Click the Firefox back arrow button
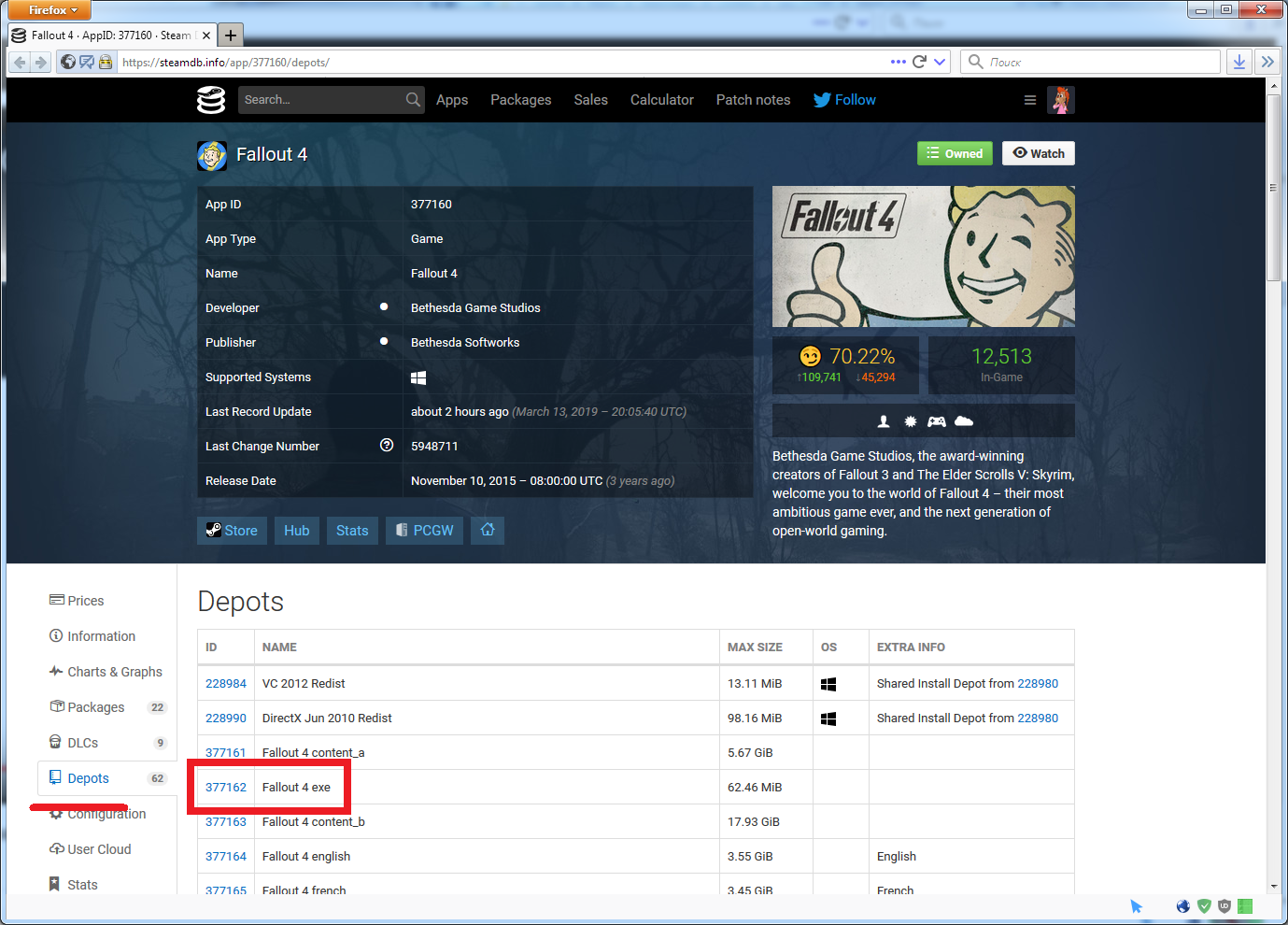 (x=20, y=63)
